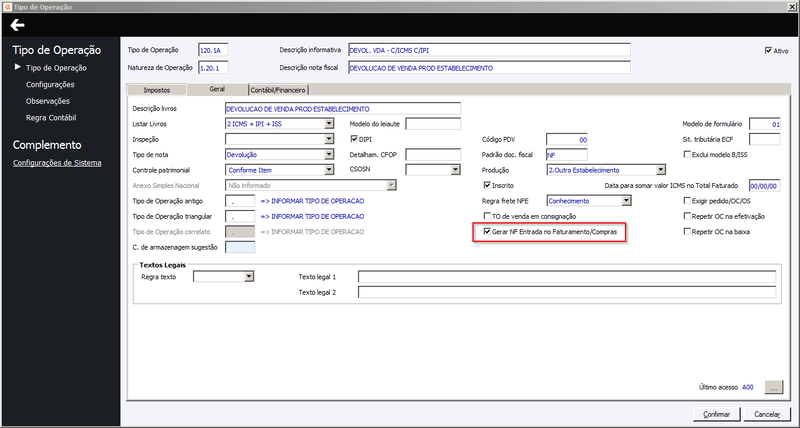Screen dimensions: 800x428
Task: Expand the Regra frete NFE dropdown
Action: [627, 201]
